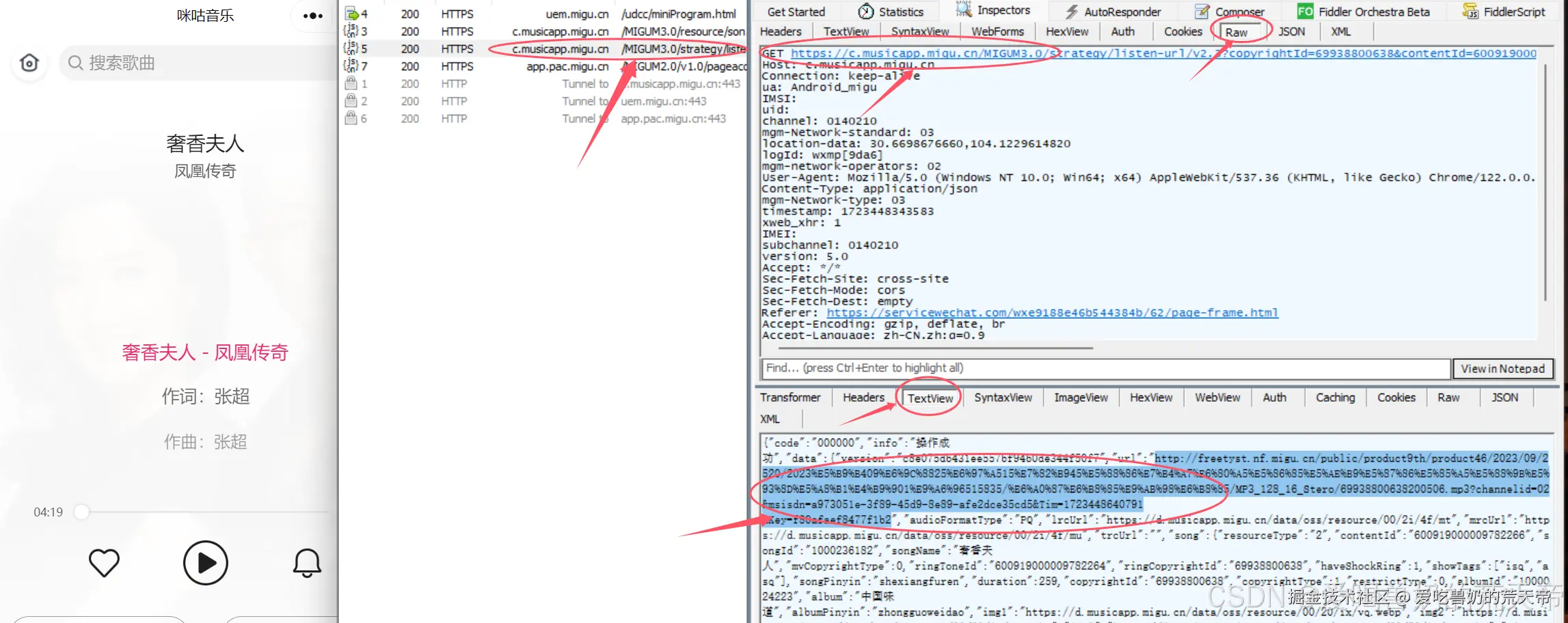Open the Composer tab

1230,12
